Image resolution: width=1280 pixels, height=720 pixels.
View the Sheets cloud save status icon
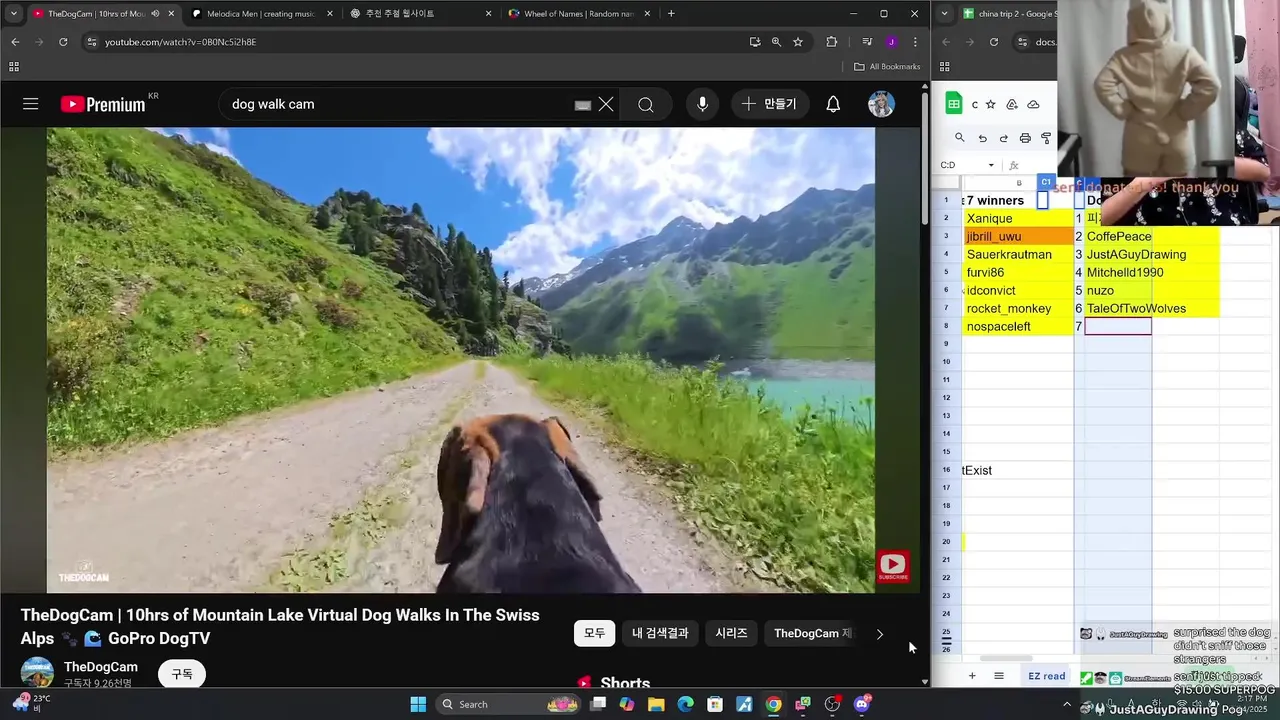pos(1033,104)
